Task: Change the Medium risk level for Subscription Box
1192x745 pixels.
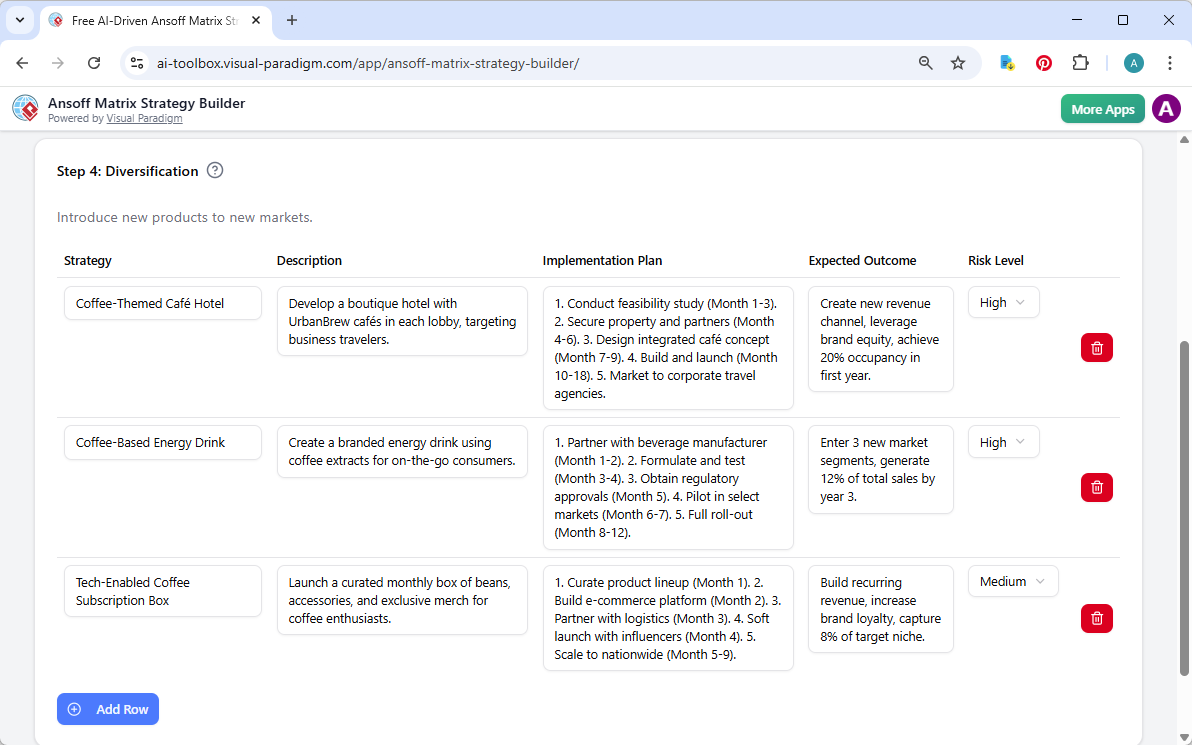Action: [x=1013, y=580]
